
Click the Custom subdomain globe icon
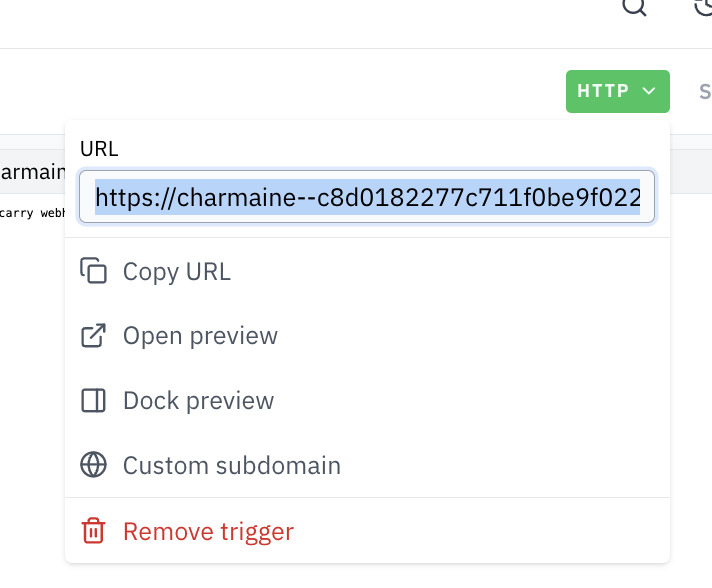point(93,466)
